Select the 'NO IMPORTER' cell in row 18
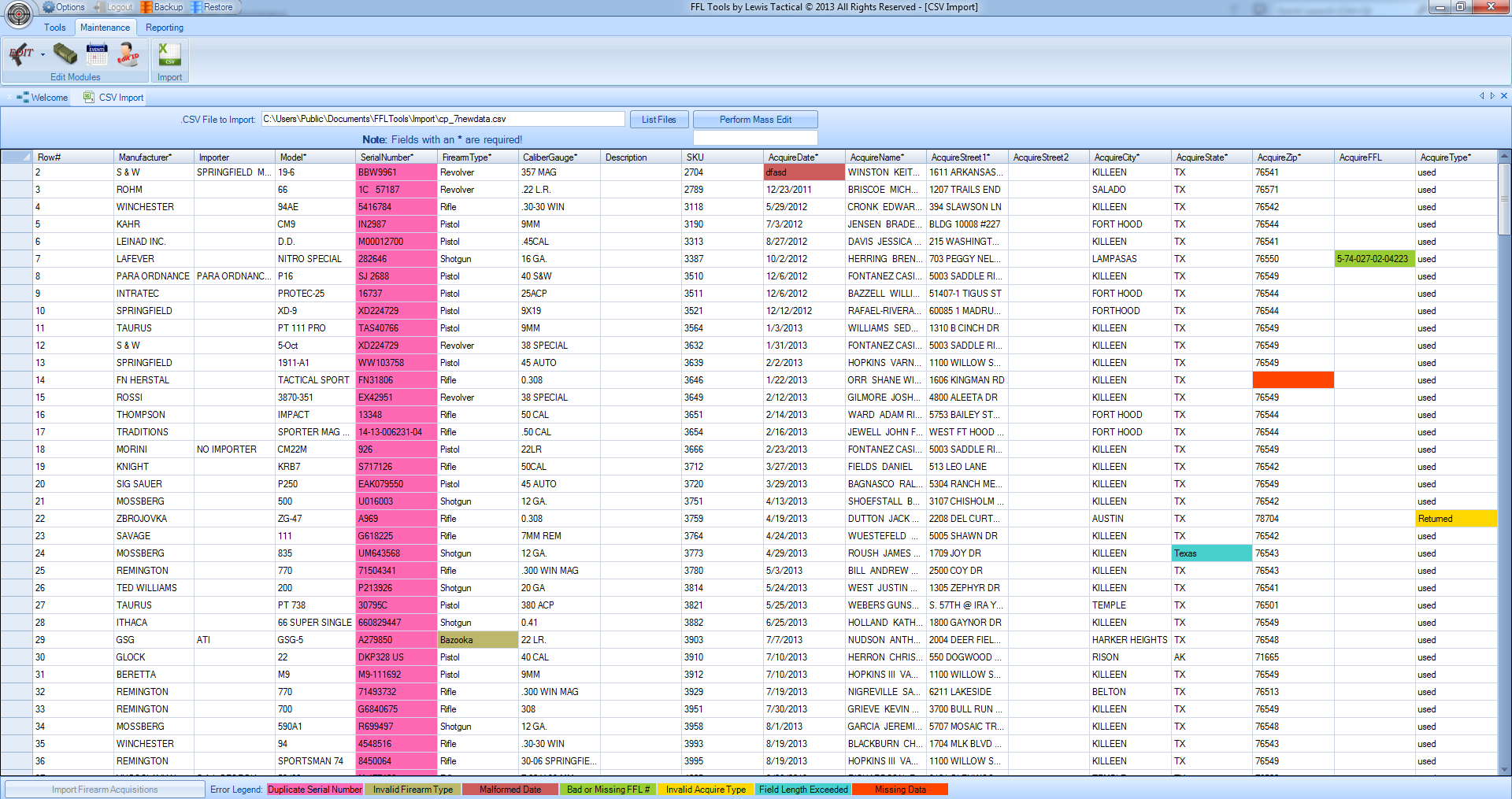The image size is (1512, 799). pos(234,449)
